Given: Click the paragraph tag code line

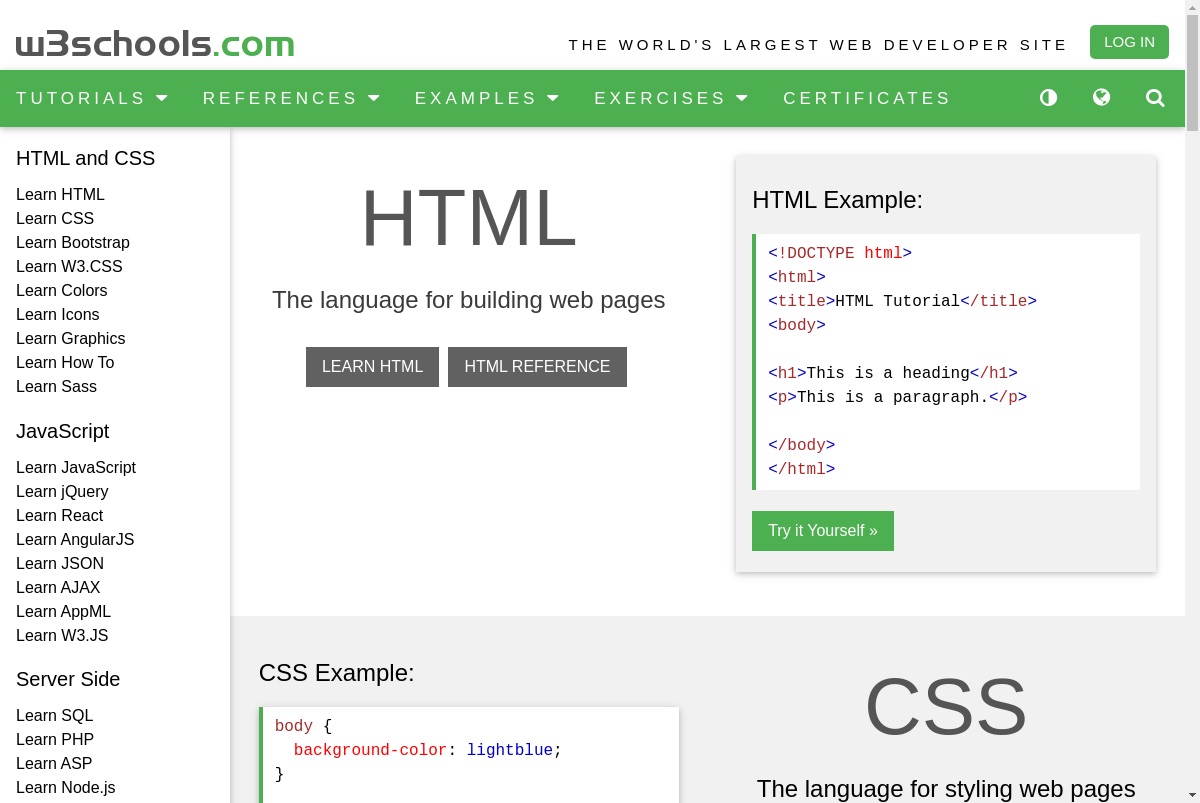Looking at the screenshot, I should (897, 398).
